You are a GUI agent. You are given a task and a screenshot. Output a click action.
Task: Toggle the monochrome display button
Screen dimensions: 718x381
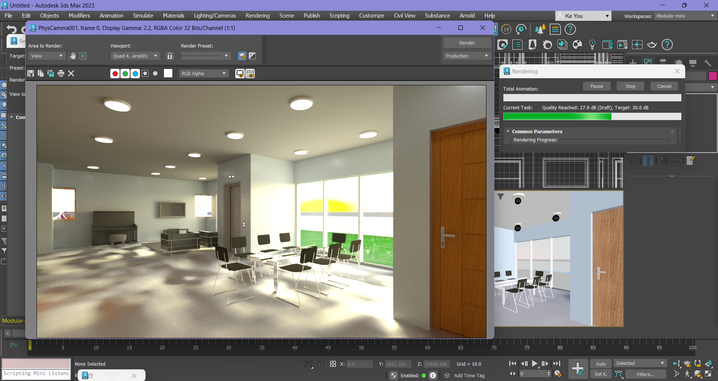(155, 73)
